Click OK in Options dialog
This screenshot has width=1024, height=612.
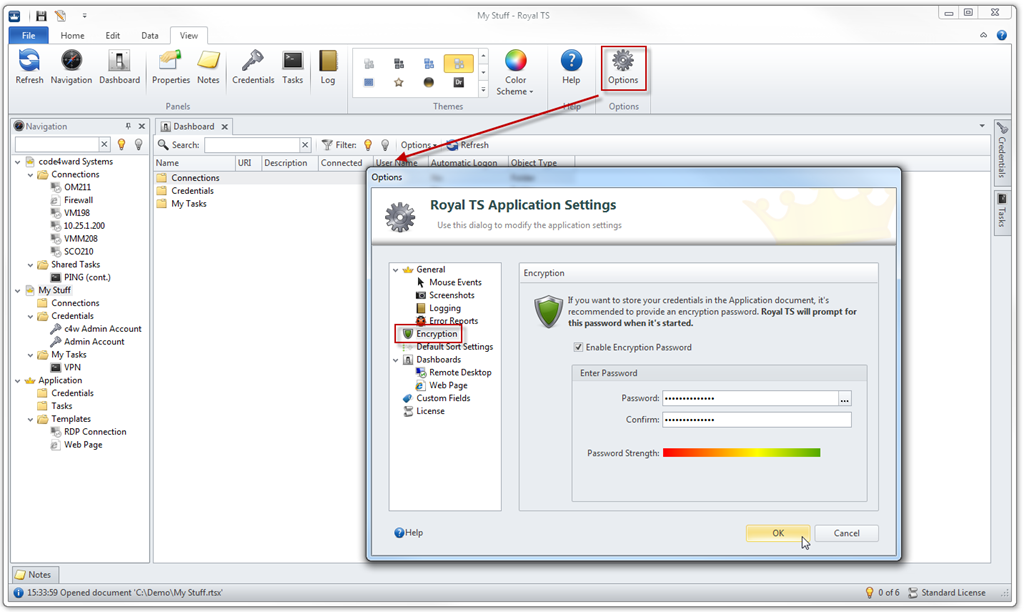[x=778, y=533]
